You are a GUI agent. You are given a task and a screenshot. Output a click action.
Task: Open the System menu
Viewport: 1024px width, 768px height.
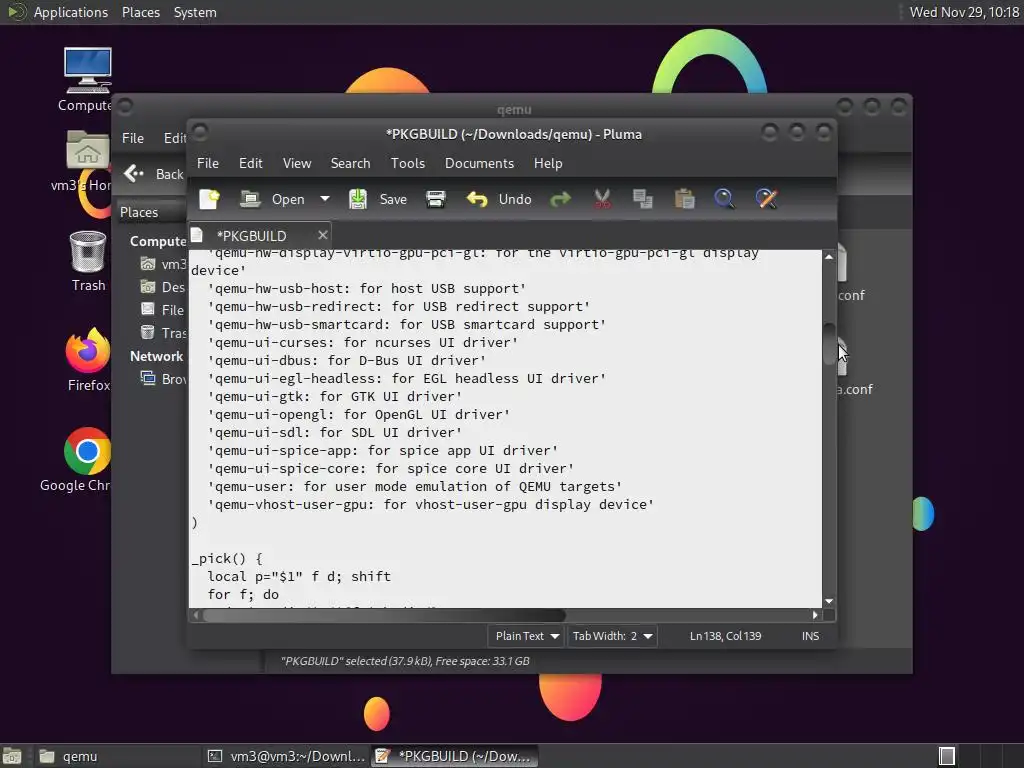pos(195,12)
